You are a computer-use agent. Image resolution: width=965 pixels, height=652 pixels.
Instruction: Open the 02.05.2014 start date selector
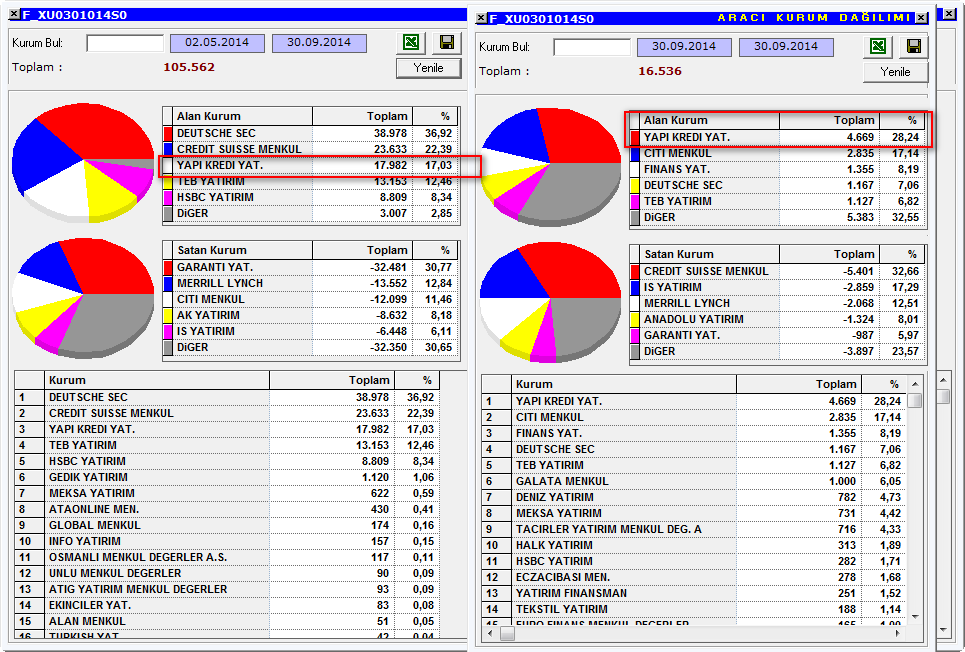point(217,43)
